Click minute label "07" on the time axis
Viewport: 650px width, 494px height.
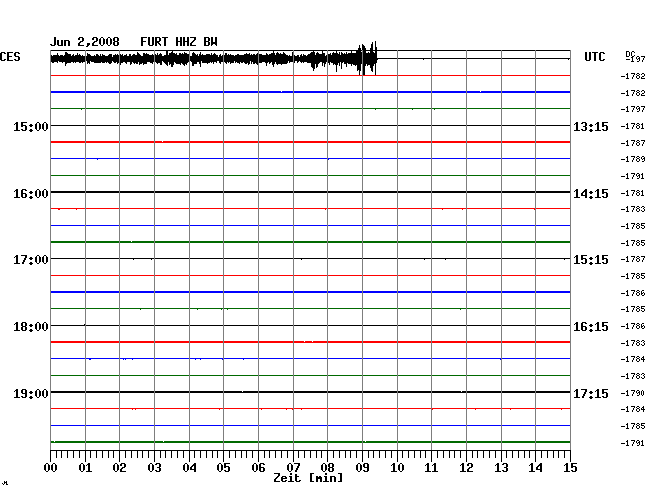pyautogui.click(x=293, y=468)
